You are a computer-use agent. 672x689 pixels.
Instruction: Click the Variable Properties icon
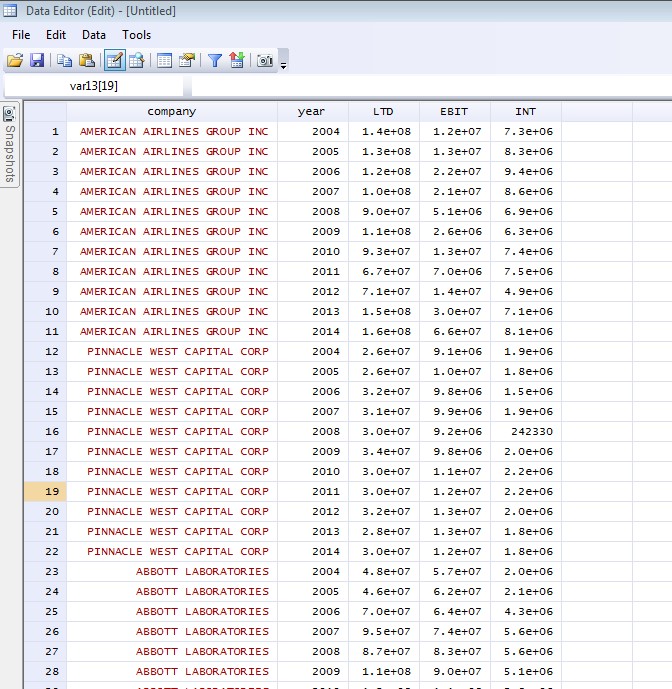coord(187,60)
